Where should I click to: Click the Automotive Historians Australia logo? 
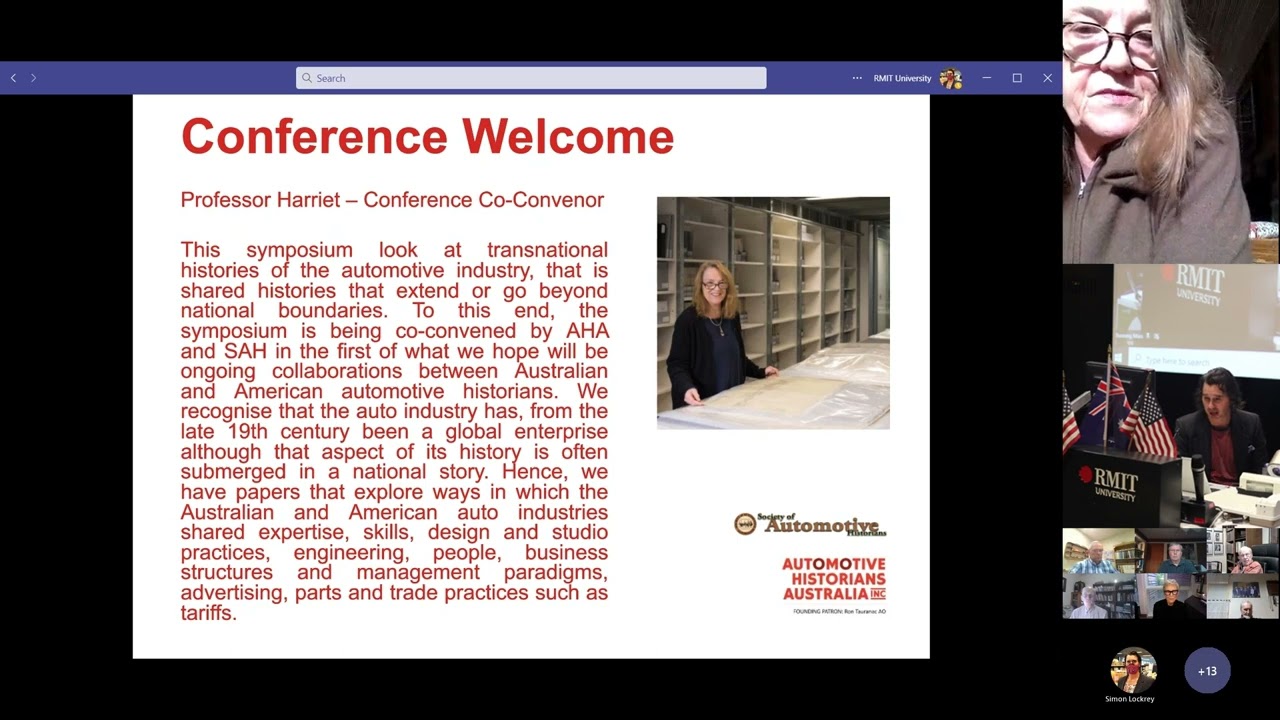pos(834,584)
